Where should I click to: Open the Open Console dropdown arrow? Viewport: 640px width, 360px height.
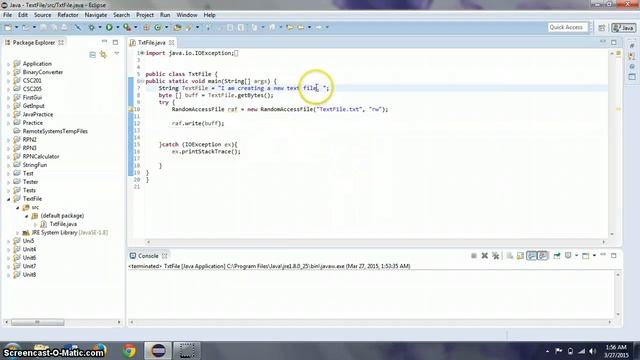[594, 256]
